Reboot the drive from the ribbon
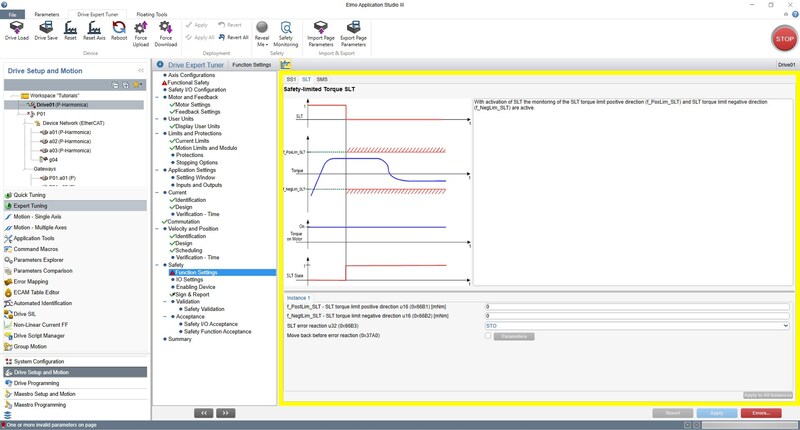Viewport: 800px width, 430px height. [119, 29]
